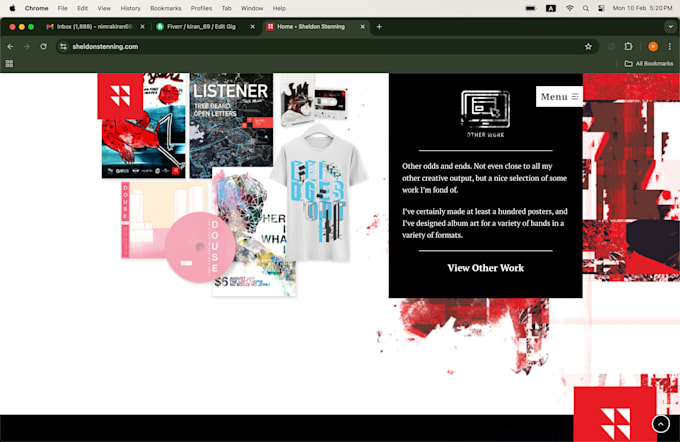The width and height of the screenshot is (680, 442).
Task: Close the Sheldon Stenning tab
Action: coord(363,26)
